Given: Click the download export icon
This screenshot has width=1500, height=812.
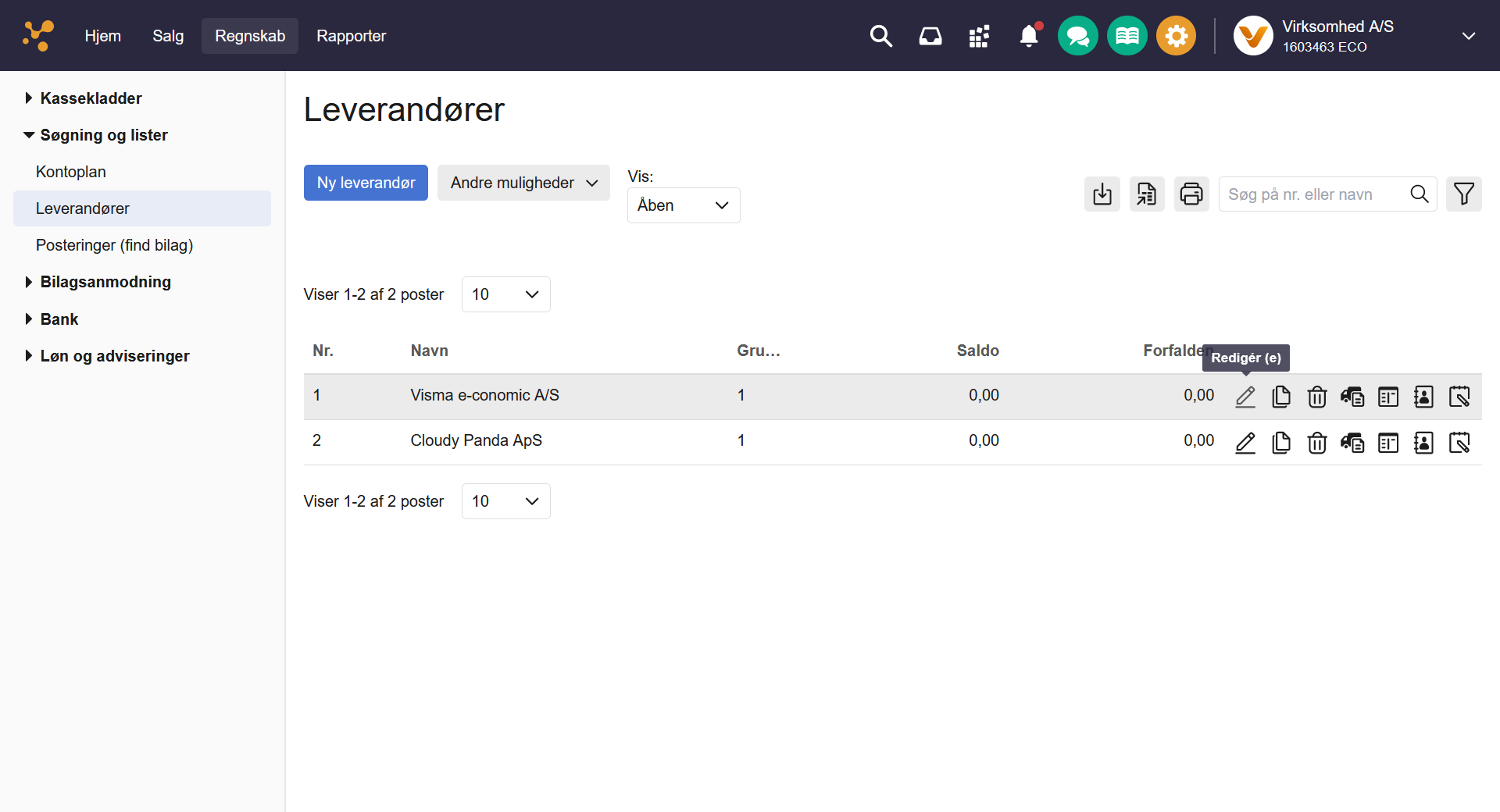Looking at the screenshot, I should pos(1102,194).
